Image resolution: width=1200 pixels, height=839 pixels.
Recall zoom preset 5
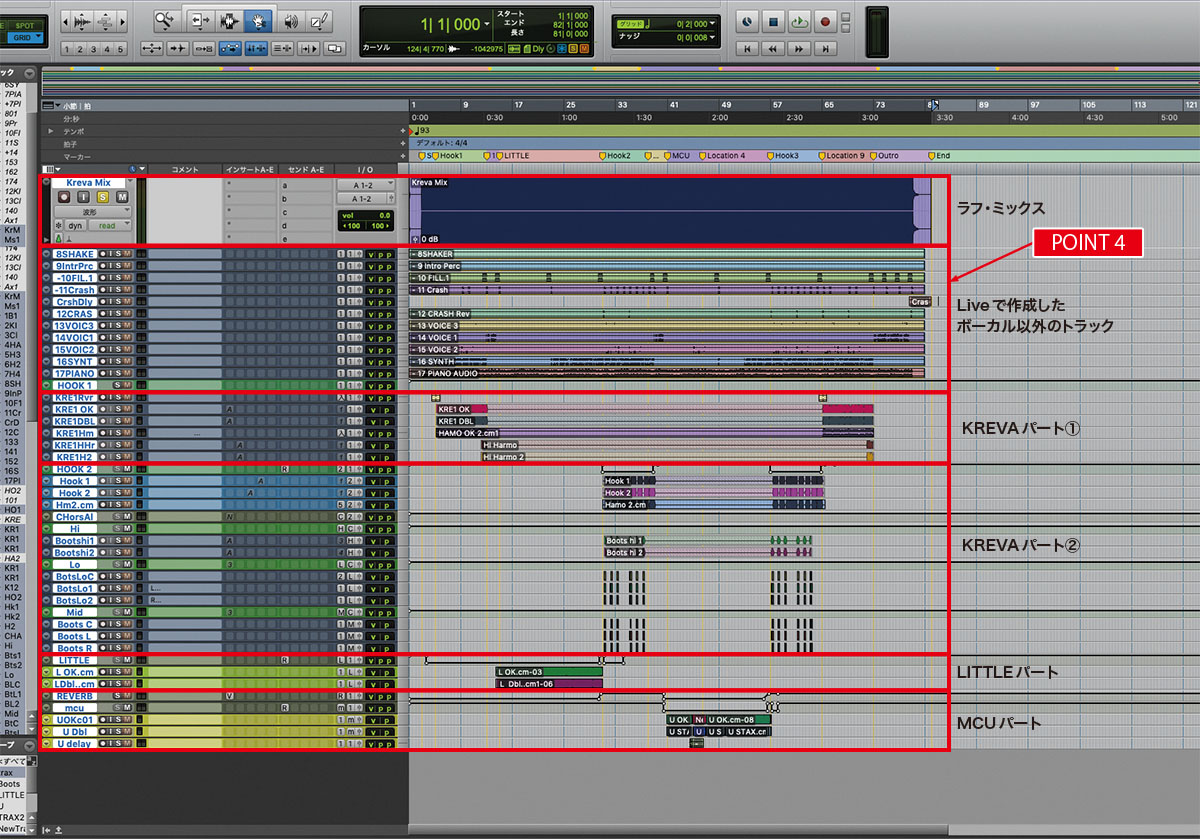tap(121, 49)
